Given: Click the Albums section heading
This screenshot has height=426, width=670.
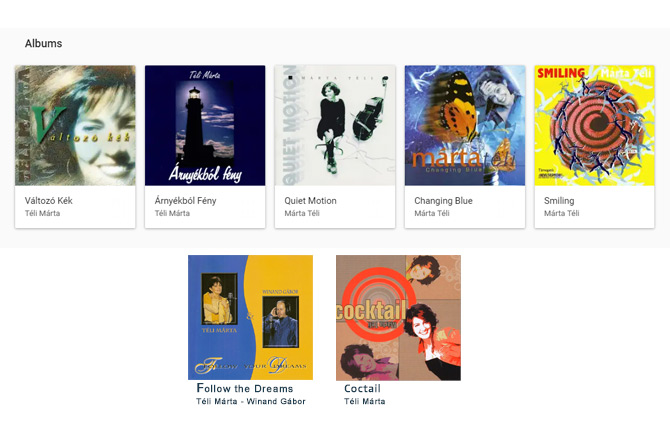Looking at the screenshot, I should (44, 43).
